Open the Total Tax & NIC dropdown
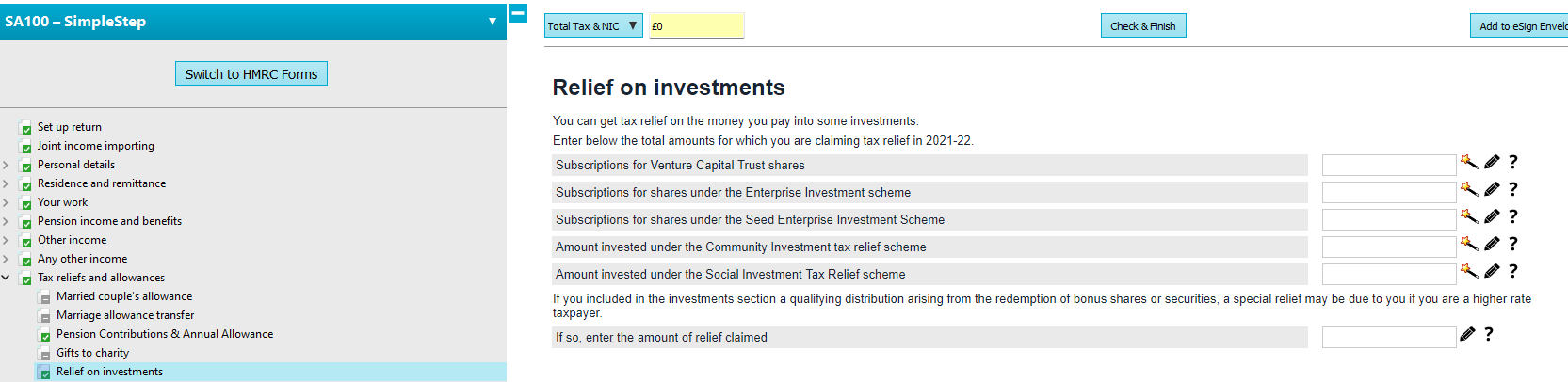 [593, 26]
